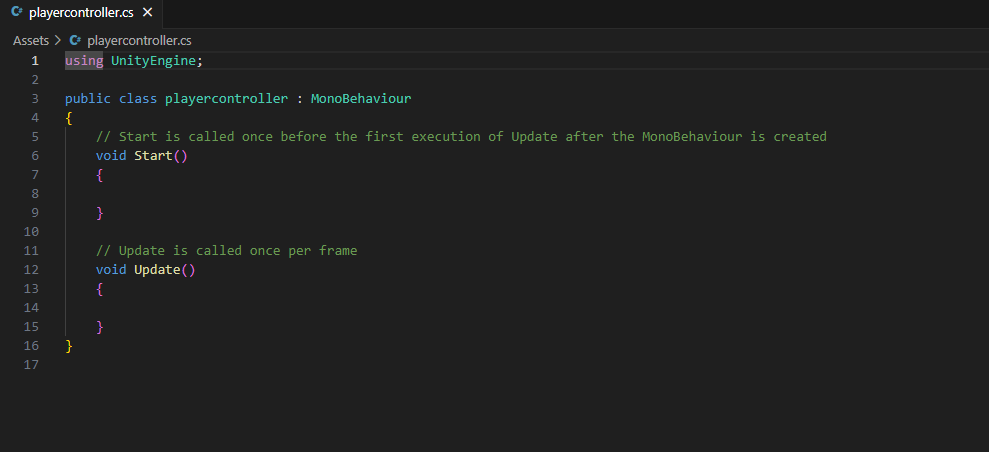Click the pink opening brace on line 7
The width and height of the screenshot is (989, 452).
tap(100, 174)
